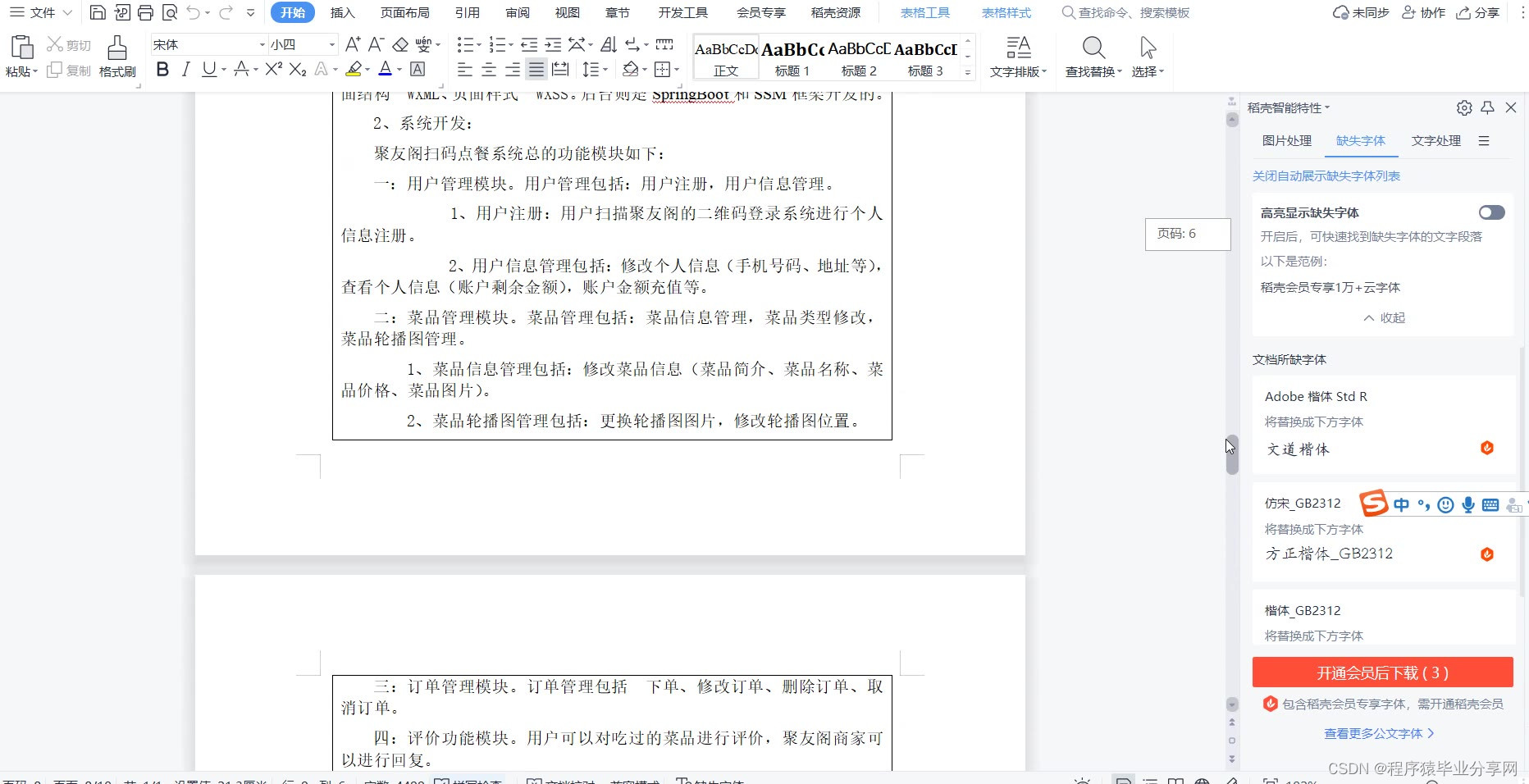Switch to the 插入 ribbon tab
Image resolution: width=1529 pixels, height=784 pixels.
343,12
